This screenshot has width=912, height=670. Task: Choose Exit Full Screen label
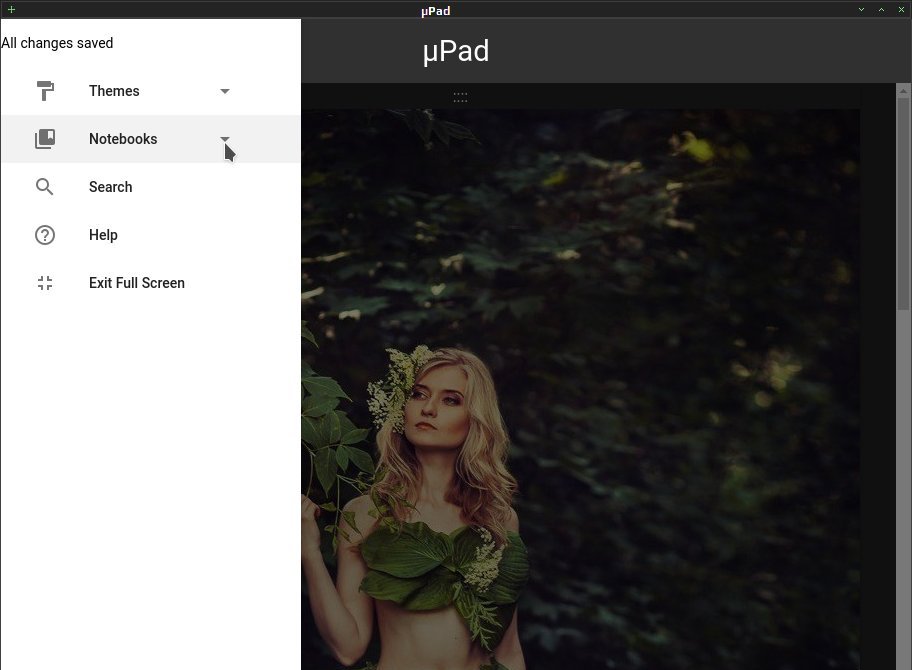pos(137,283)
